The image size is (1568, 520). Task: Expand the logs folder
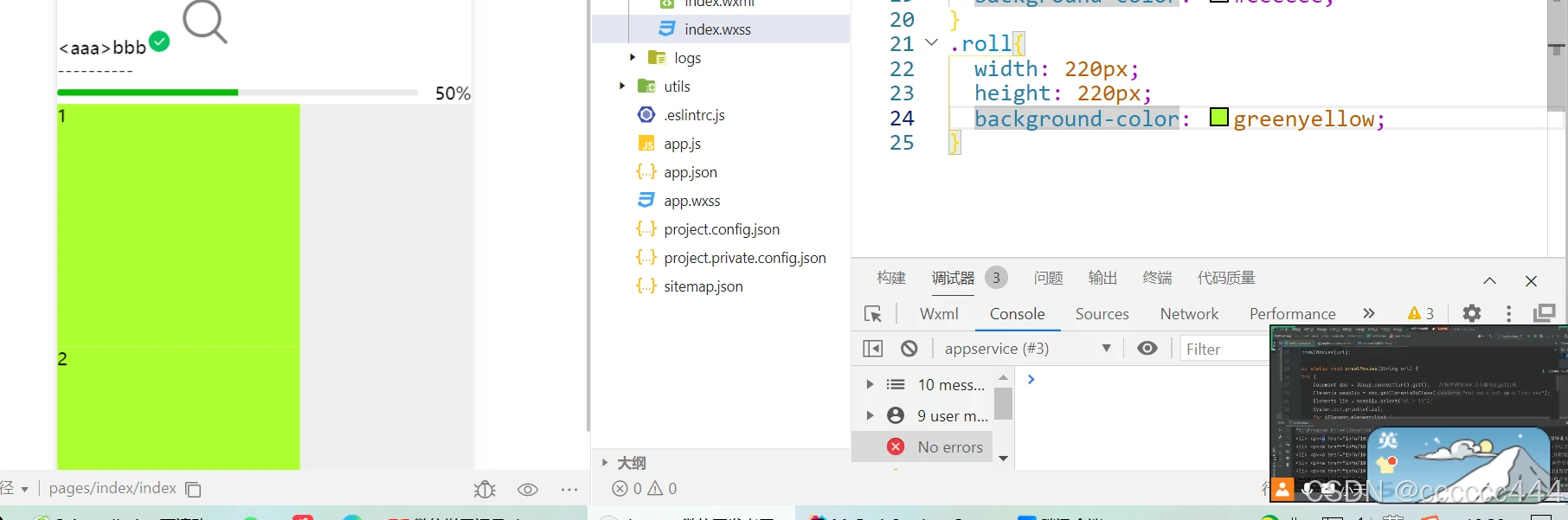(x=633, y=58)
